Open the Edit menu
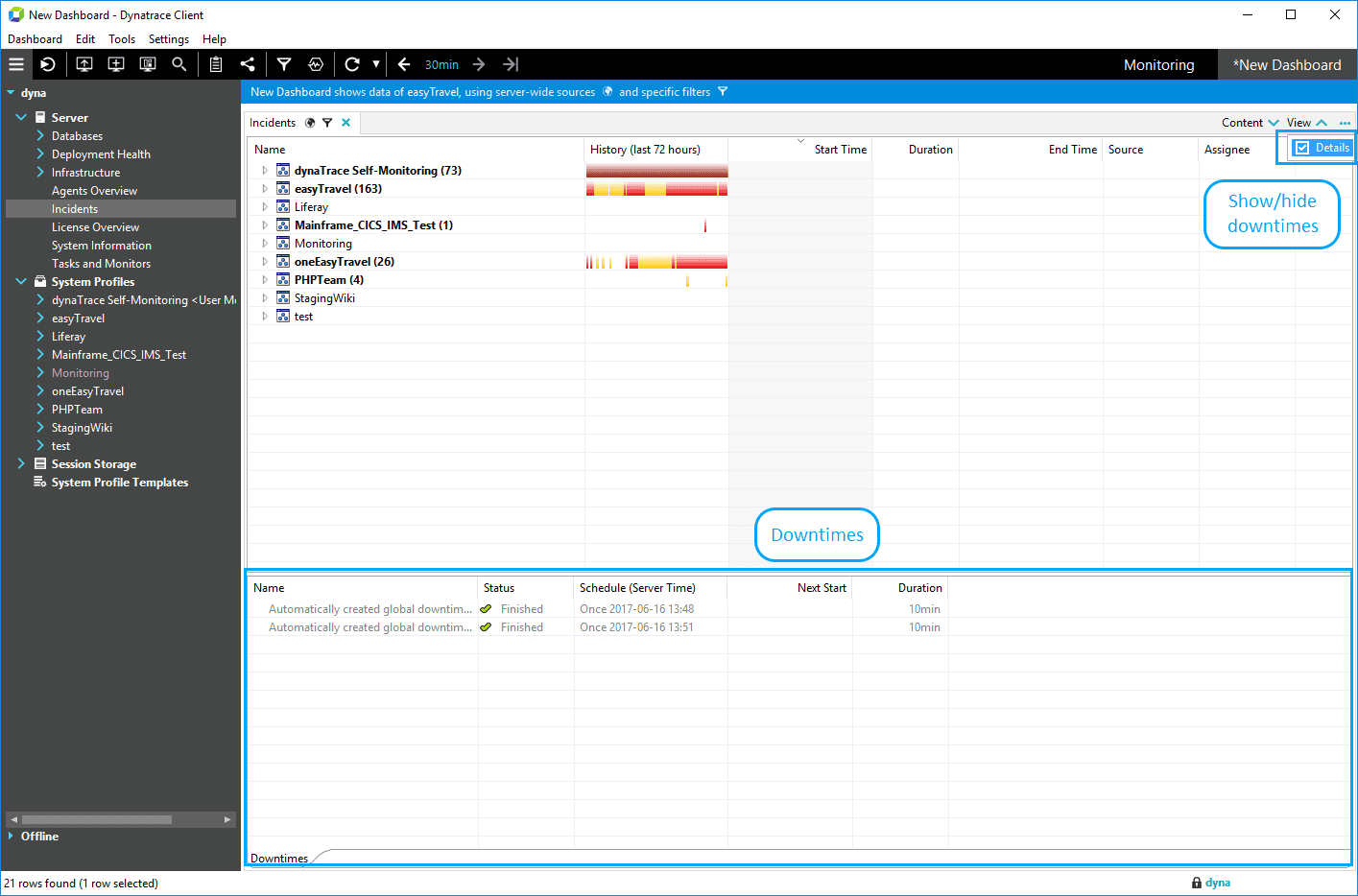Screen dimensions: 1358x896 [85, 39]
